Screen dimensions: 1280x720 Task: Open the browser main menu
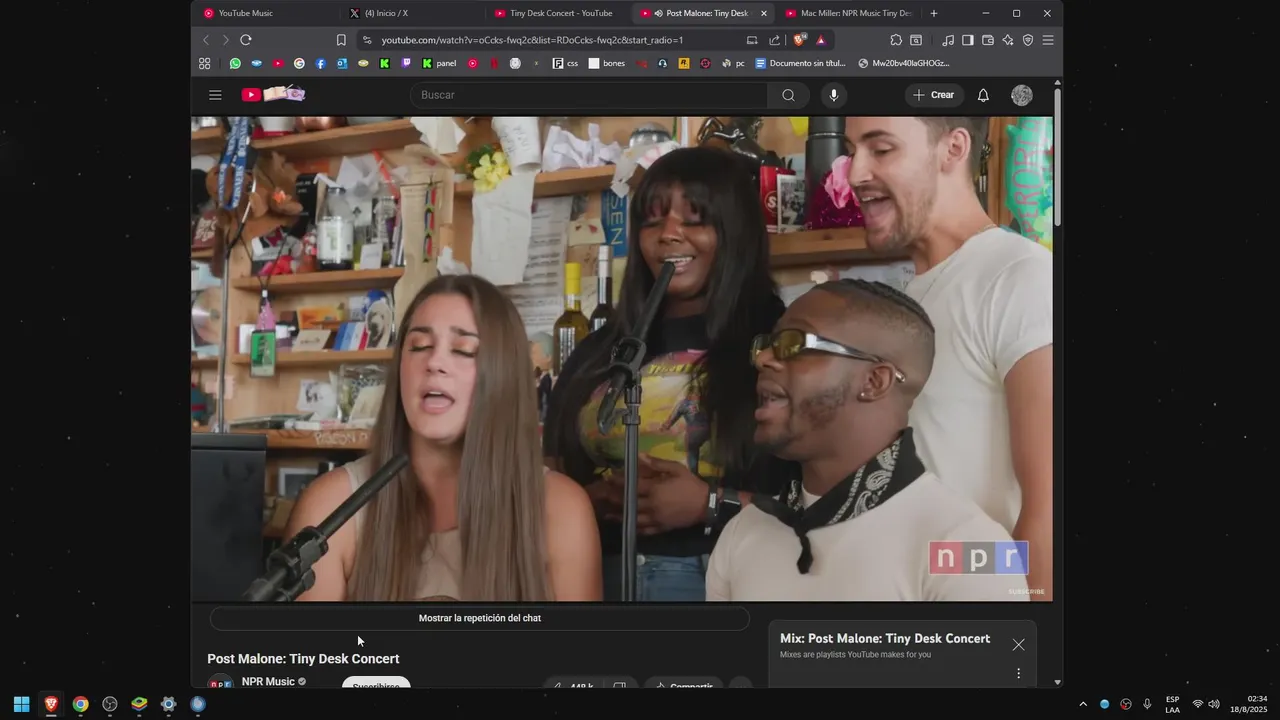(x=1048, y=40)
